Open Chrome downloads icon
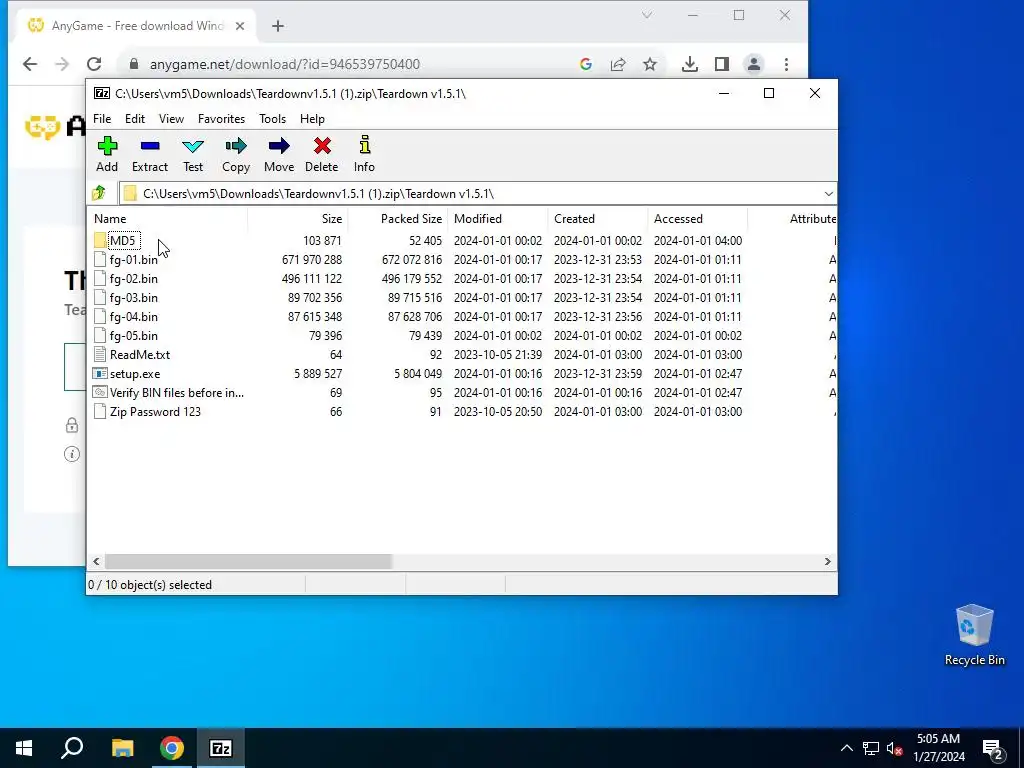Viewport: 1024px width, 768px height. (690, 64)
